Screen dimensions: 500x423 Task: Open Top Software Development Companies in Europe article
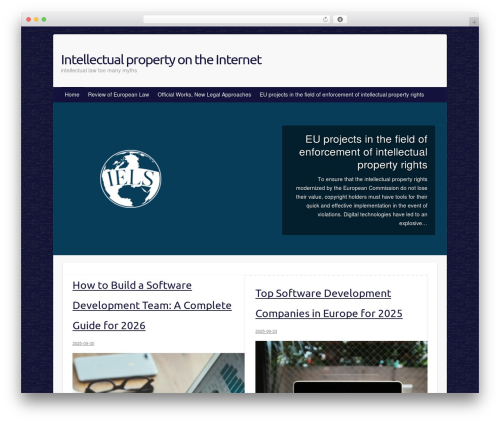329,303
